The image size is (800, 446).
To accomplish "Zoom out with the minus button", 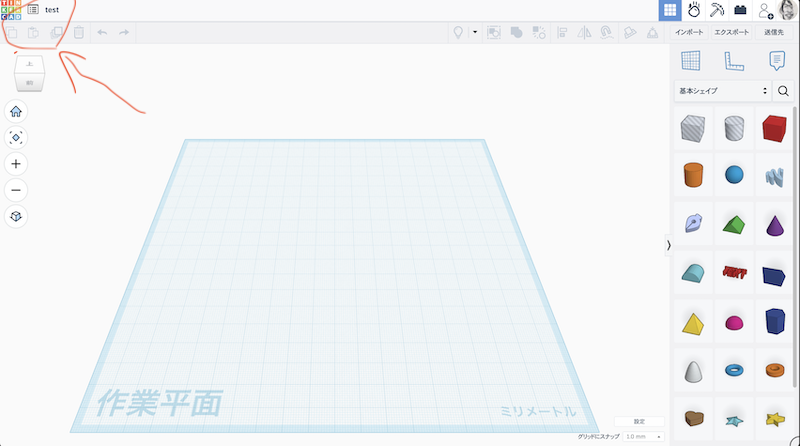I will (16, 190).
